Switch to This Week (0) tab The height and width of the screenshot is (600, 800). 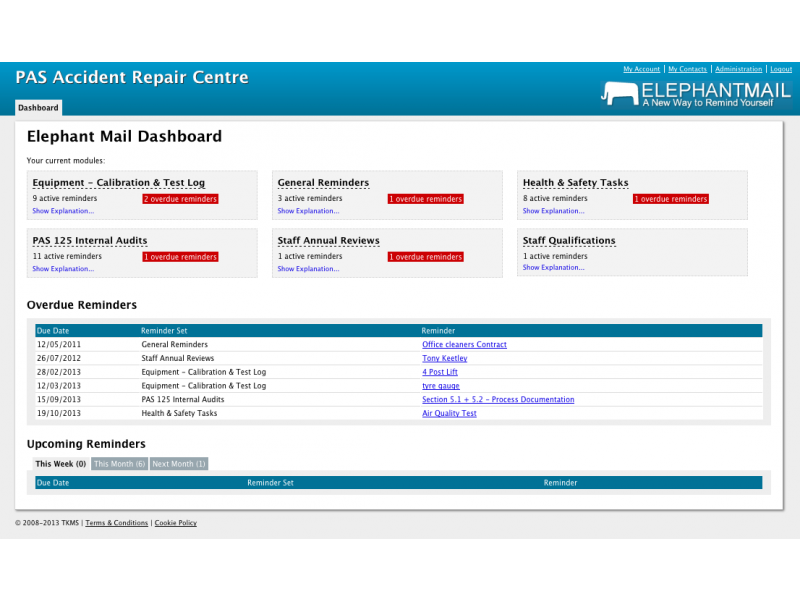(x=60, y=464)
